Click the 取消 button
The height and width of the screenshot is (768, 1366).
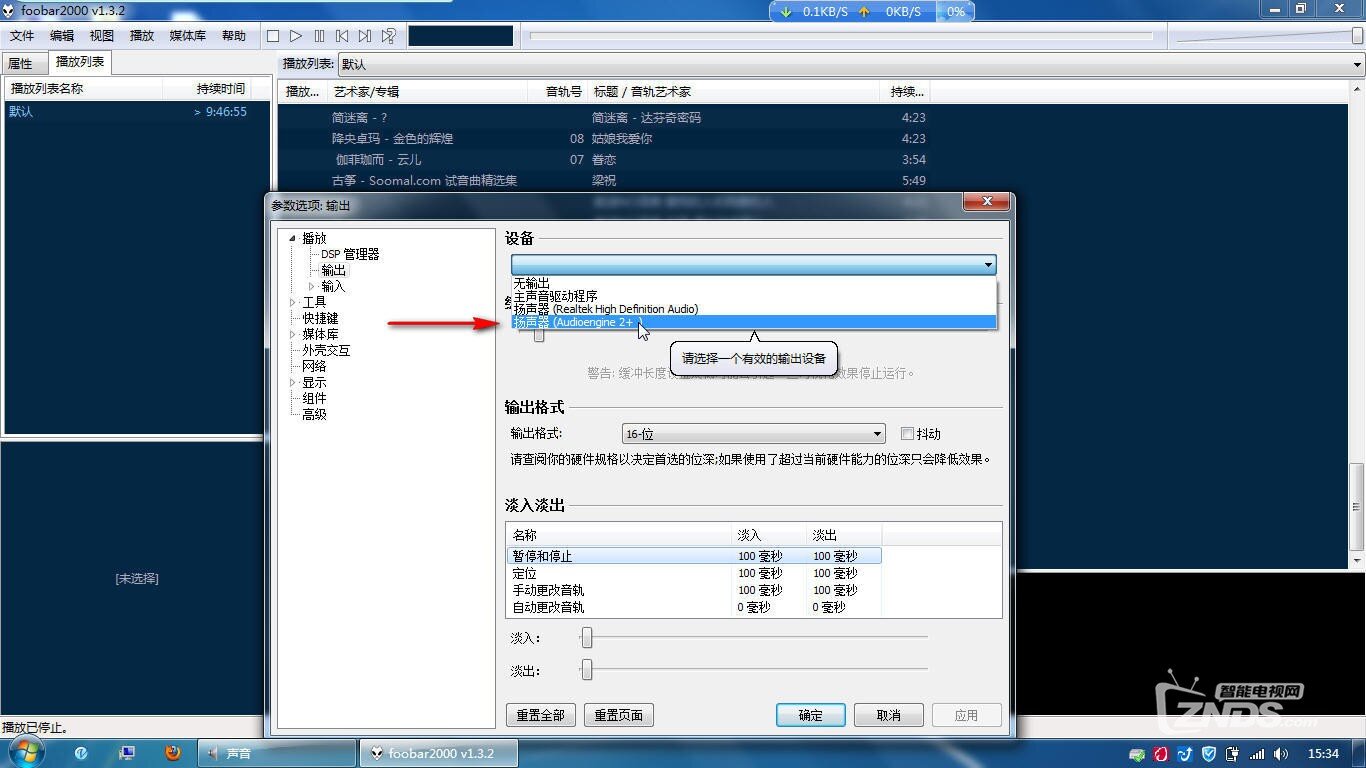pos(889,715)
